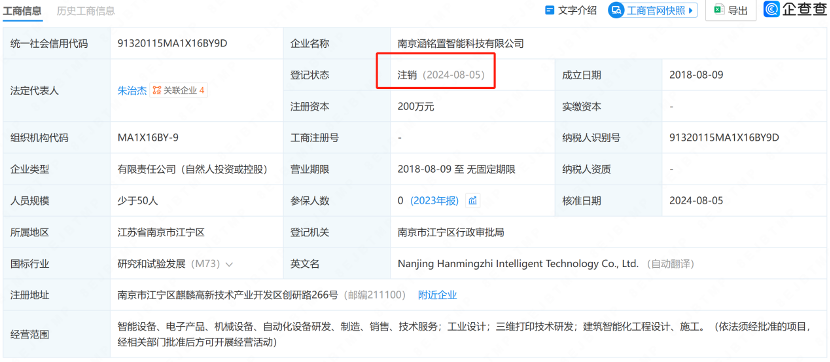
Task: Click 登记状态 label cell
Action: (x=337, y=75)
